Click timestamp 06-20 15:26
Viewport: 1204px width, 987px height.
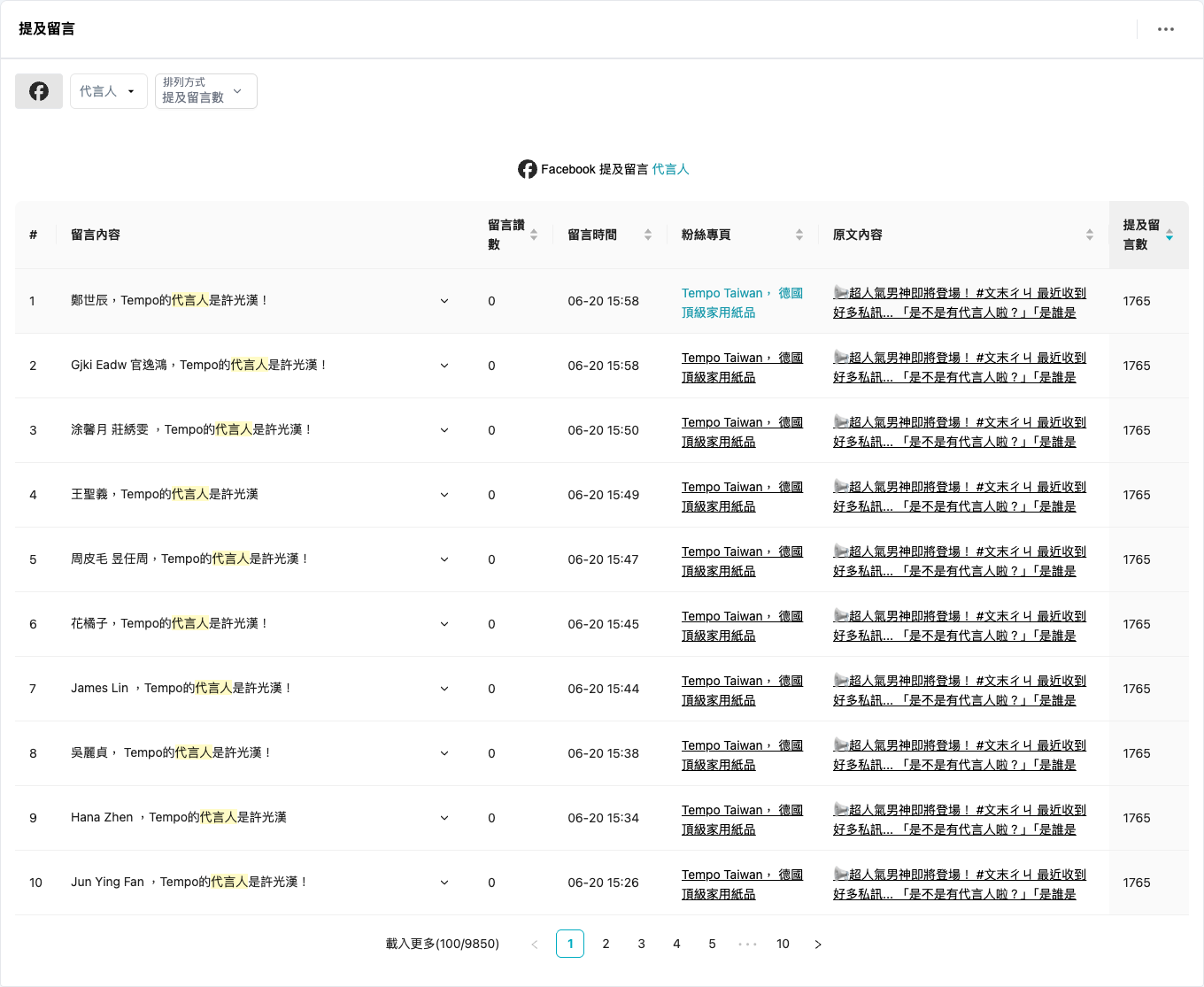[x=603, y=883]
